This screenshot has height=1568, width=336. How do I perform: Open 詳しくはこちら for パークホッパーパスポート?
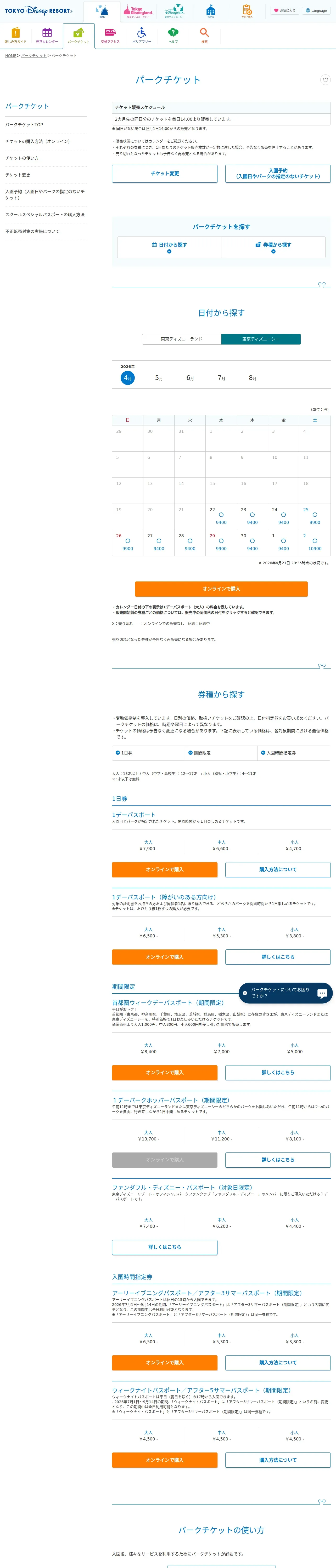278,1160
